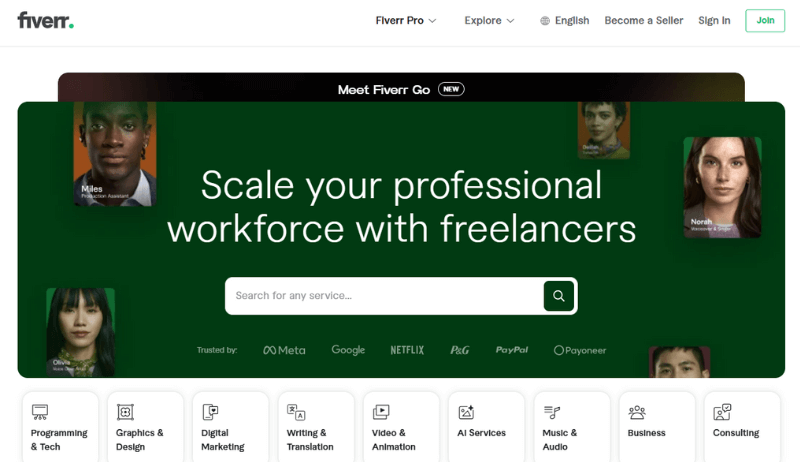800x462 pixels.
Task: Open Consulting category label
Action: click(x=736, y=433)
